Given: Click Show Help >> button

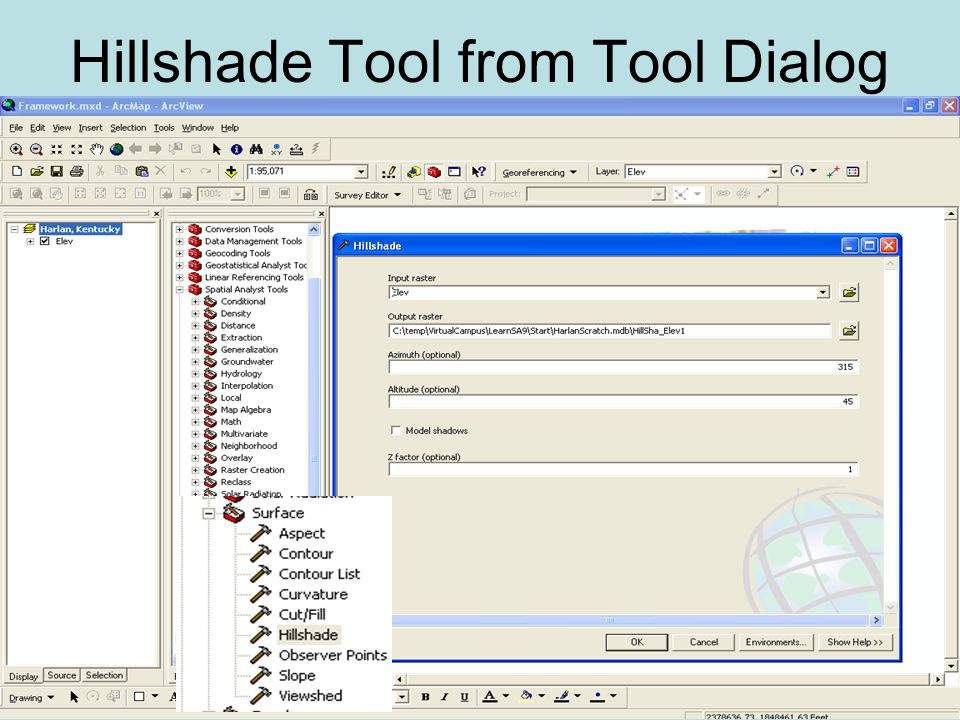Looking at the screenshot, I should coord(855,642).
